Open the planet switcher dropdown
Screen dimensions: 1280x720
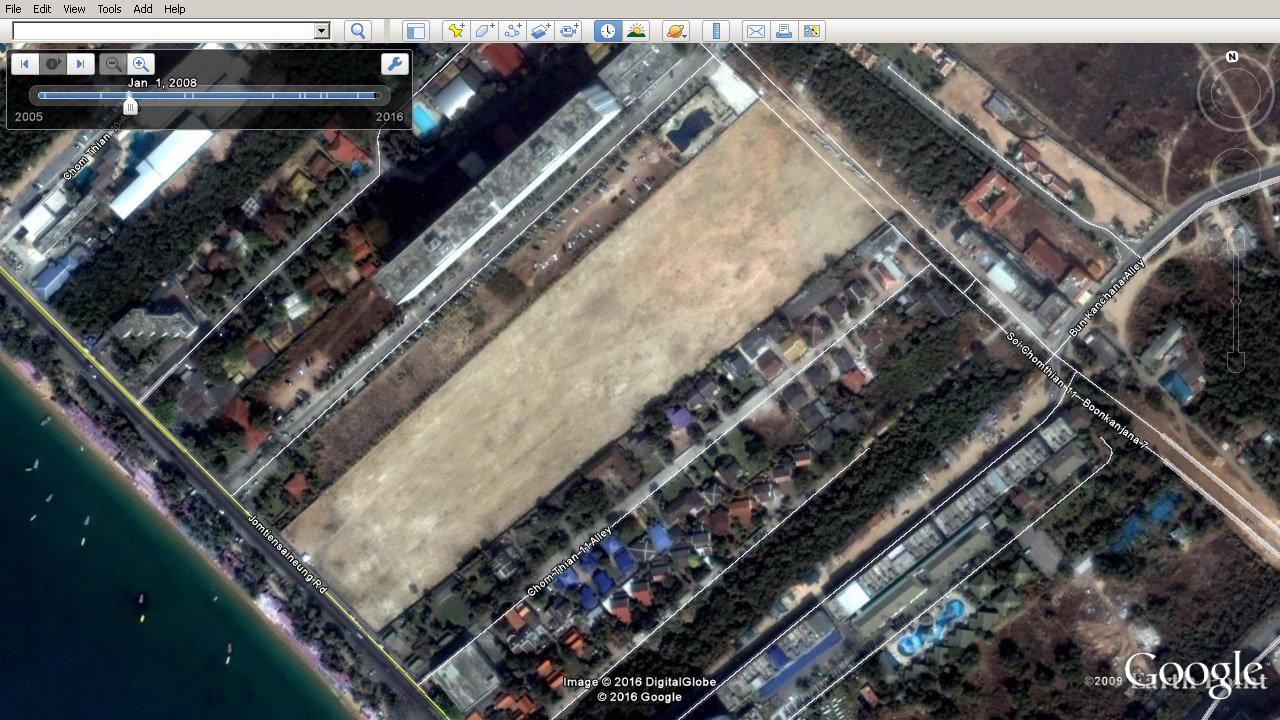[675, 31]
